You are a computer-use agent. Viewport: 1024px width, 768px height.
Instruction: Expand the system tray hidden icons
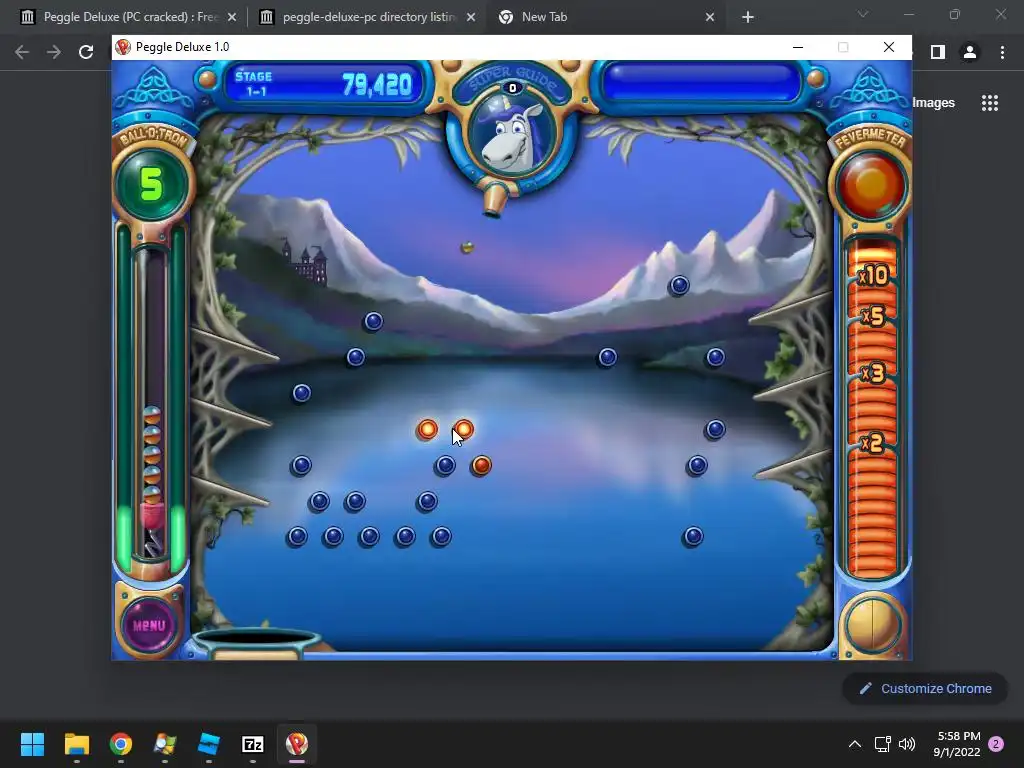click(854, 744)
